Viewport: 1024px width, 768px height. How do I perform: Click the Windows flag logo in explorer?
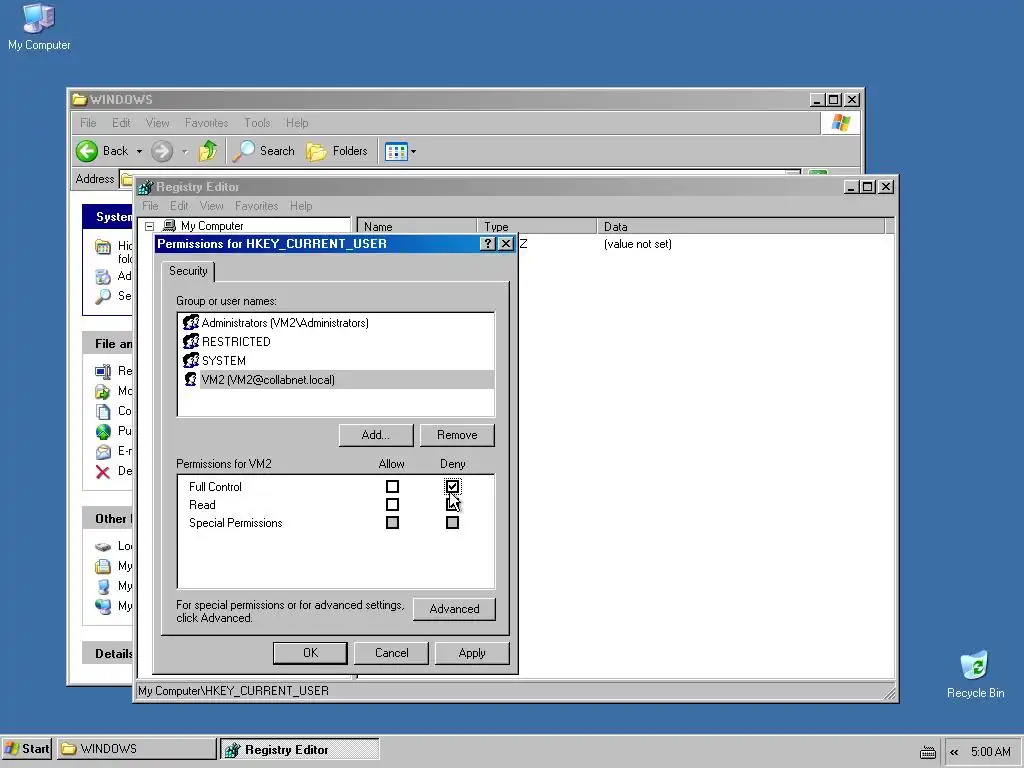click(840, 123)
